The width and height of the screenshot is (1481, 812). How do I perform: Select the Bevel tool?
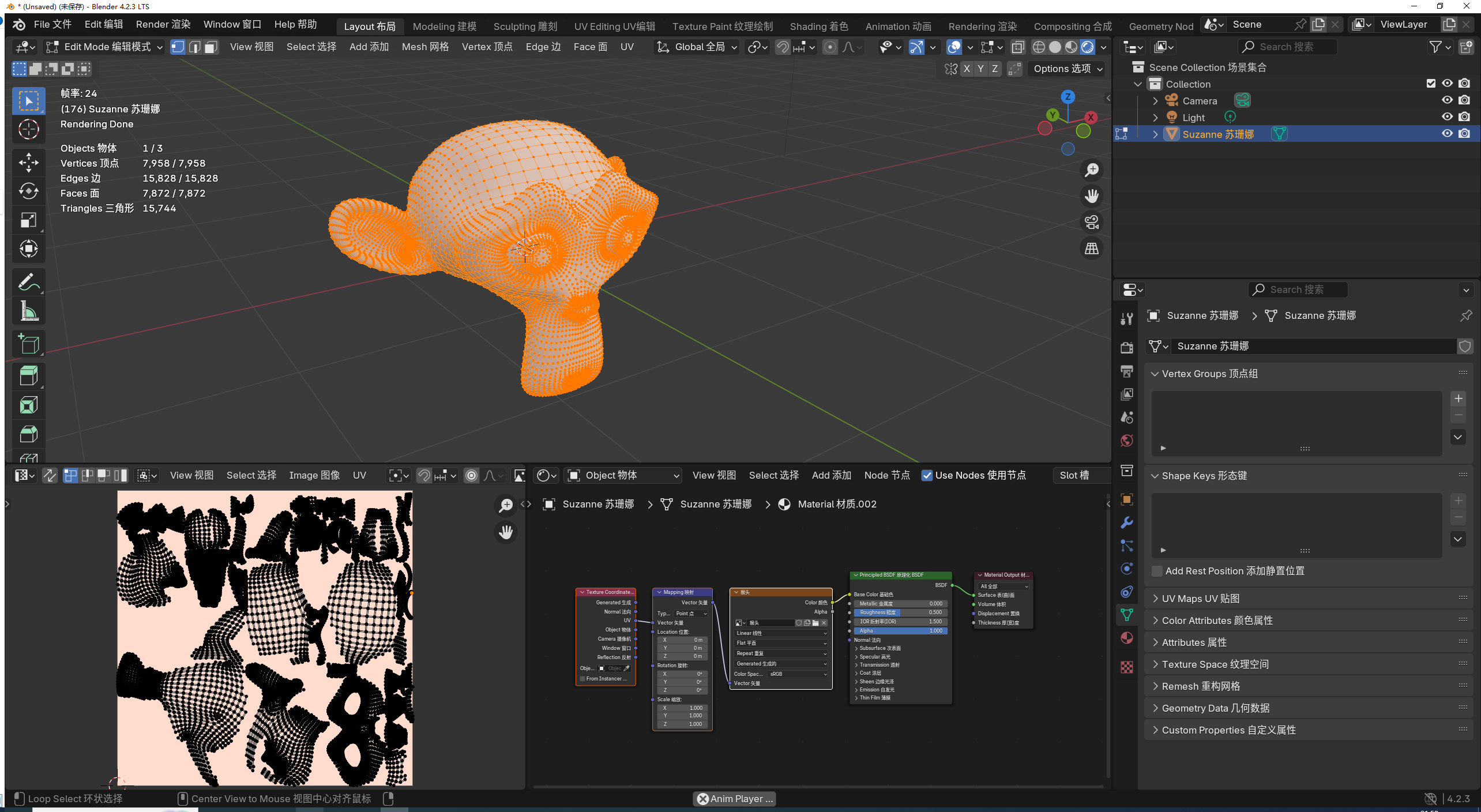pyautogui.click(x=28, y=434)
